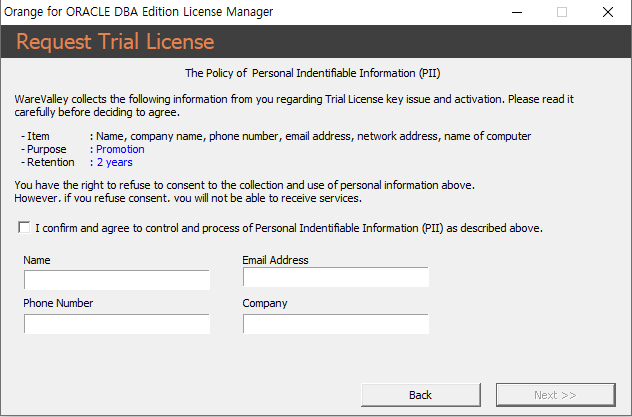Viewport: 632px width, 417px height.
Task: Minimize the License Manager window
Action: click(517, 12)
